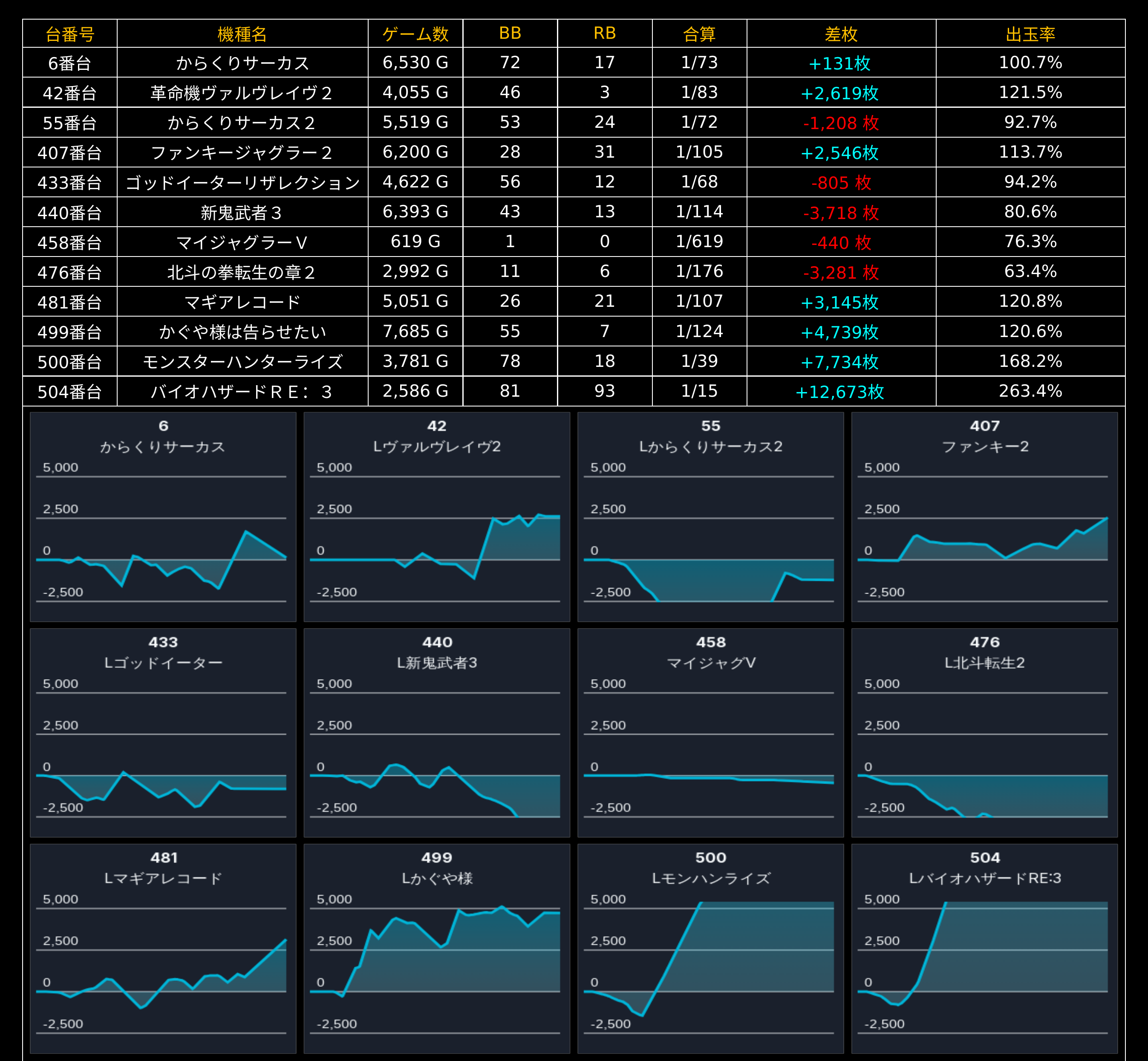Click the 263.4% payout rate
The image size is (1148, 1061).
[1031, 391]
